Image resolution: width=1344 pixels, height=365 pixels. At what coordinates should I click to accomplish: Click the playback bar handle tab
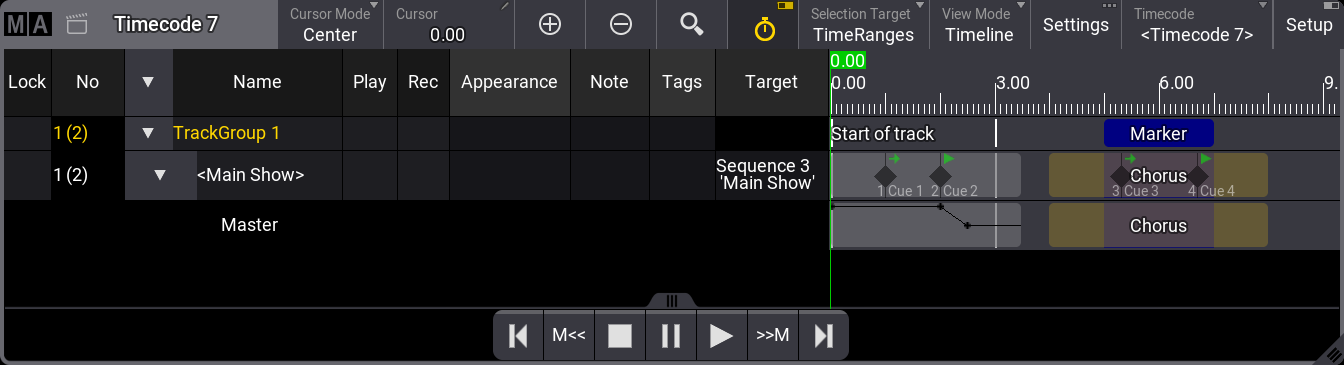(x=671, y=300)
